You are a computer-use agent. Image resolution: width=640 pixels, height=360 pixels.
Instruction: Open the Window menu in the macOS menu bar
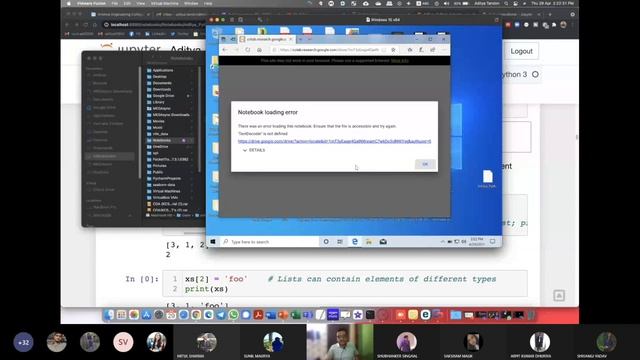pos(191,3)
